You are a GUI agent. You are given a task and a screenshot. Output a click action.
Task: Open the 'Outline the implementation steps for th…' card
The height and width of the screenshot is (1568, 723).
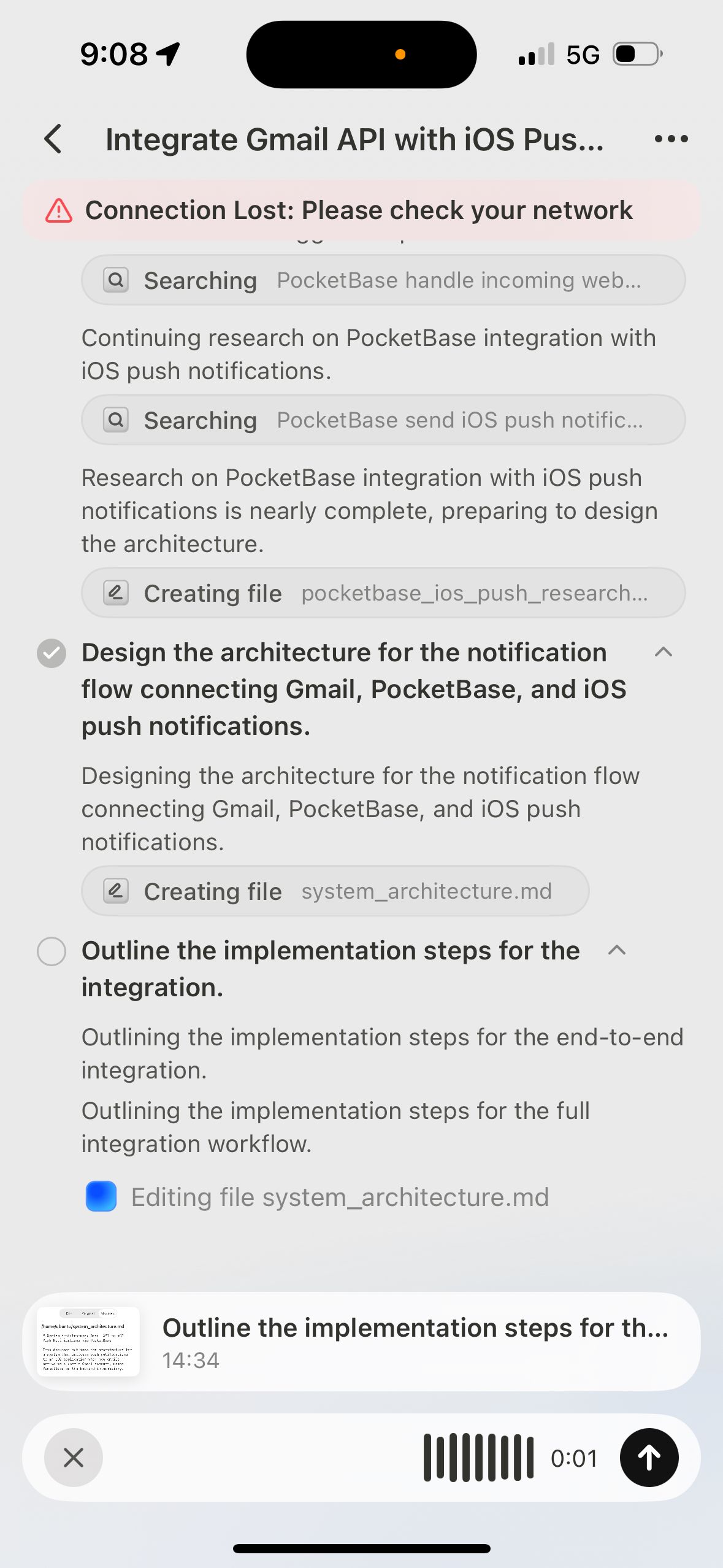tap(362, 1342)
